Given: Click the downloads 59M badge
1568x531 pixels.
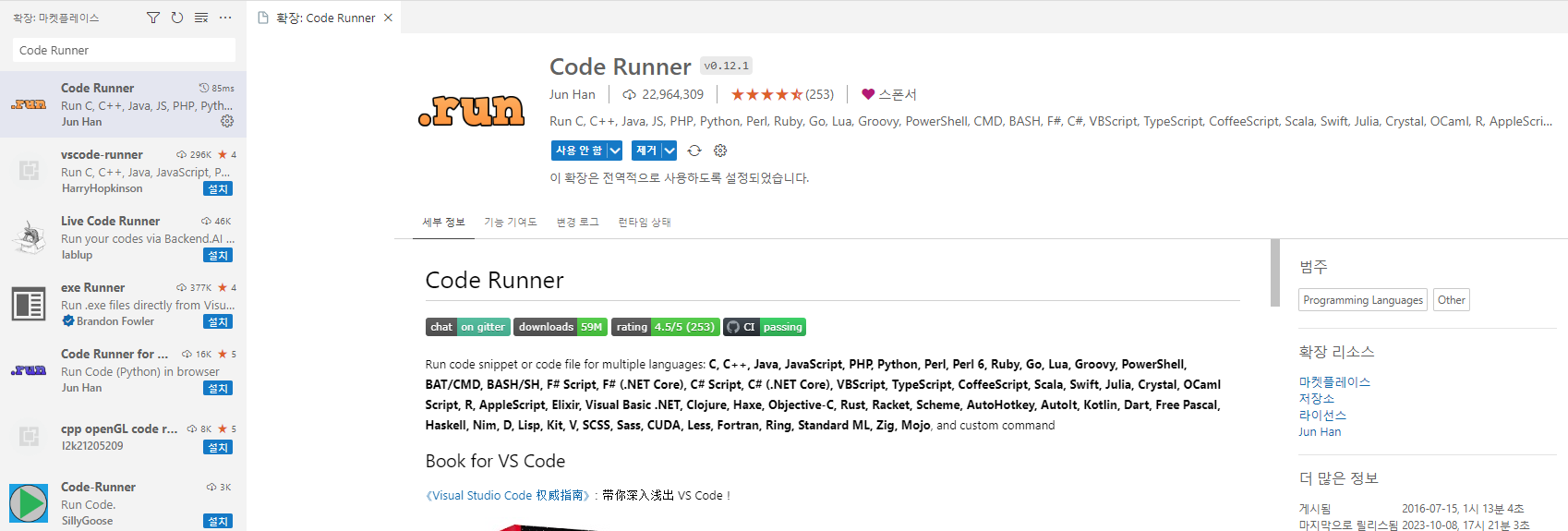Looking at the screenshot, I should pos(561,327).
